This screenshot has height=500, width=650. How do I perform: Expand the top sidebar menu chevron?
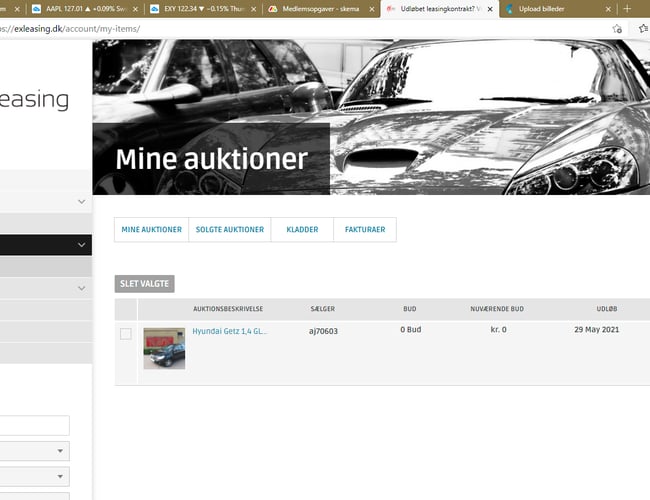point(82,201)
